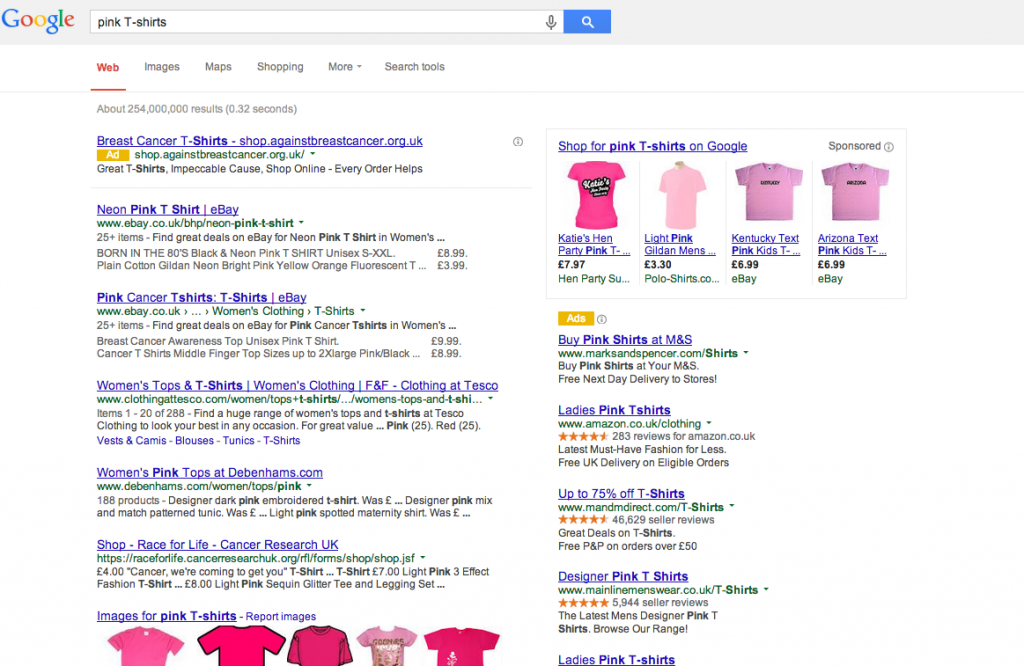Click black-outlined pink T-shirt image result
Viewport: 1024px width, 666px height.
pyautogui.click(x=241, y=645)
